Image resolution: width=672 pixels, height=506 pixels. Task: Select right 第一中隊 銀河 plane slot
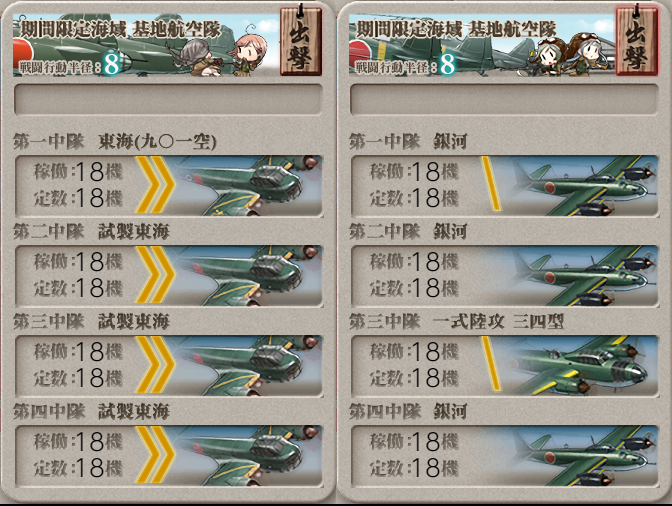pos(505,186)
